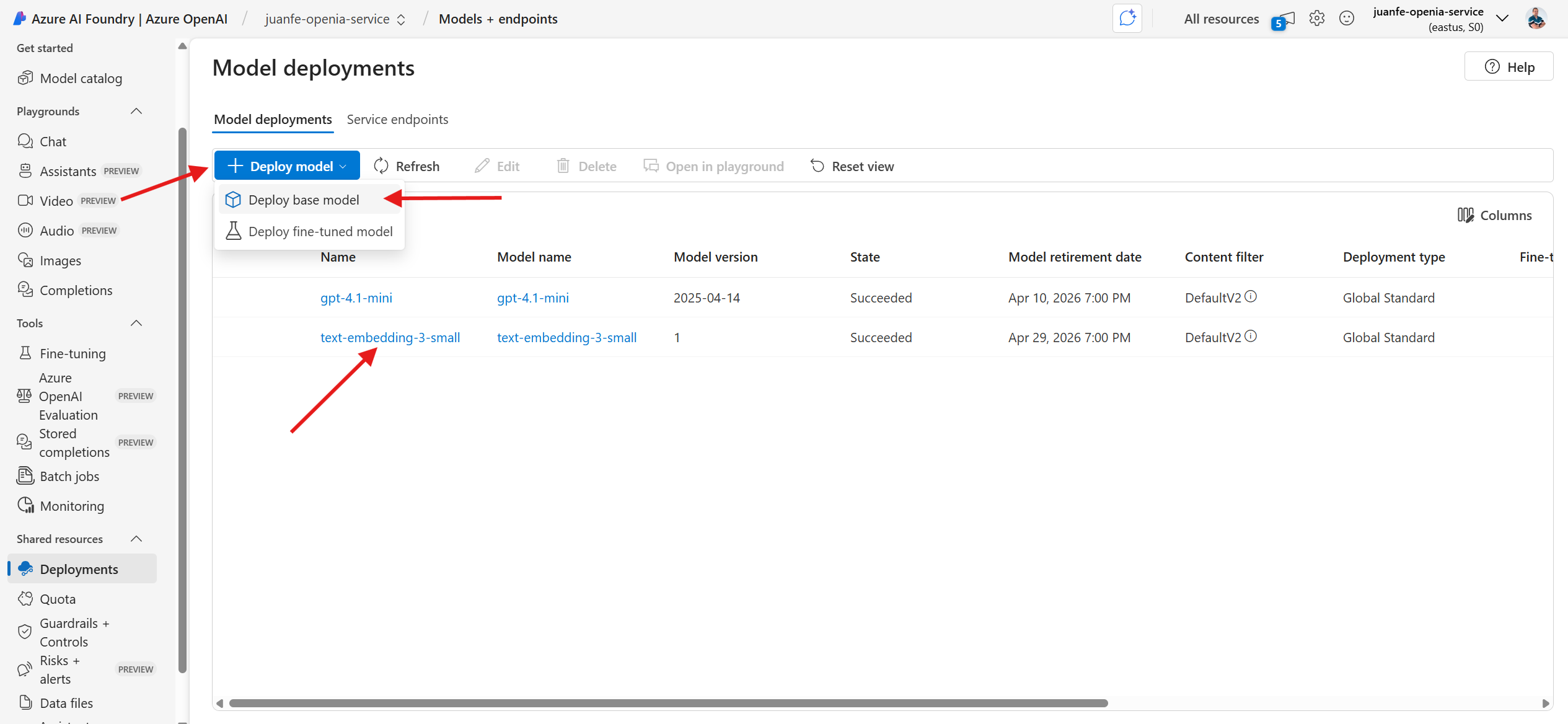Click the horizontal table scrollbar
Viewport: 1568px width, 724px height.
[668, 703]
